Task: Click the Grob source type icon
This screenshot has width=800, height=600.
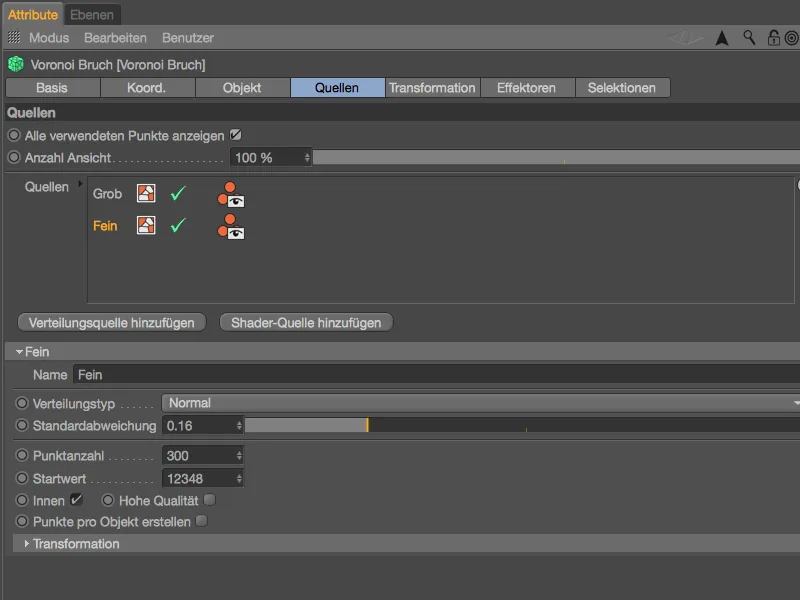Action: pyautogui.click(x=146, y=193)
